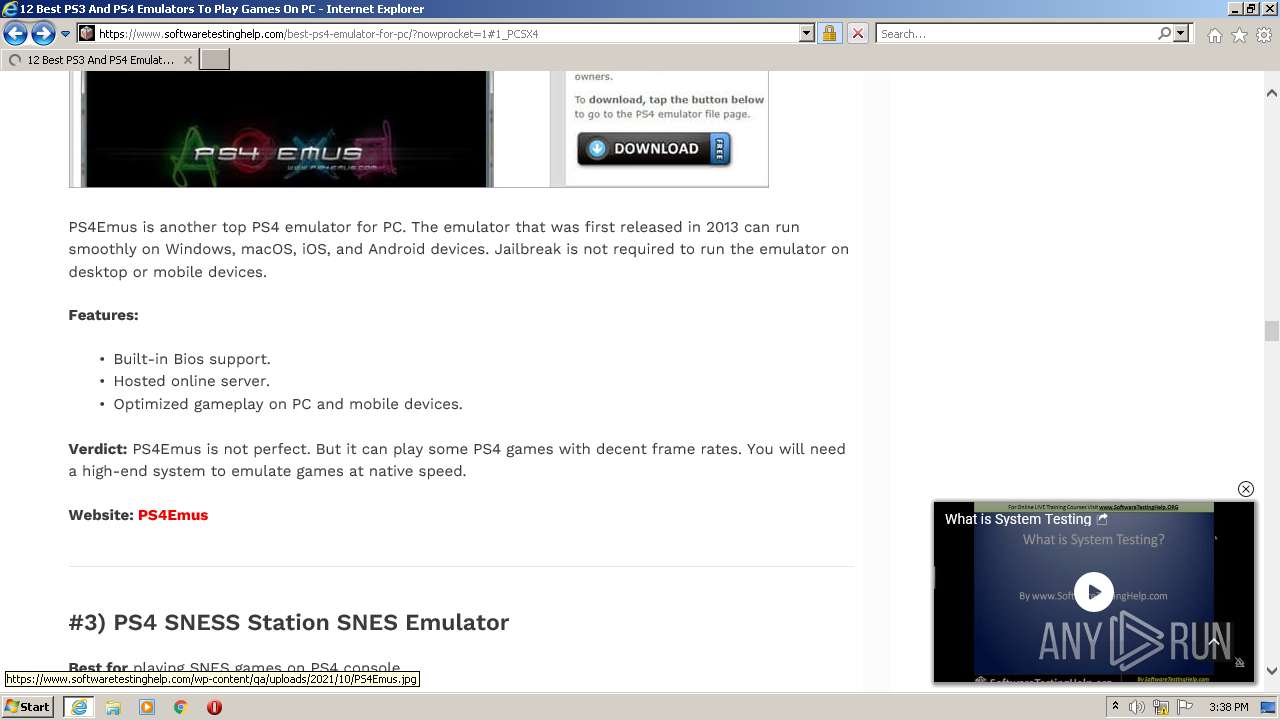
Task: Go forward with the browser Forward arrow
Action: click(43, 34)
